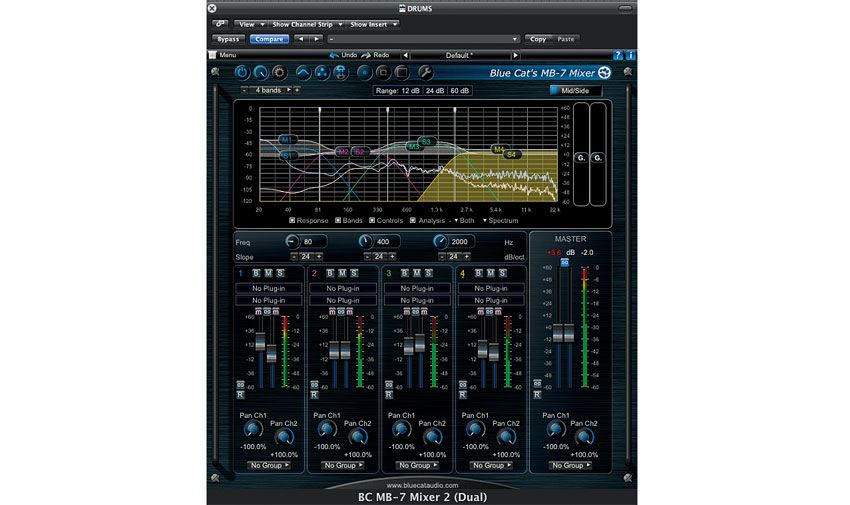Click the knob icon in the top toolbar
This screenshot has width=850, height=505.
coord(261,73)
